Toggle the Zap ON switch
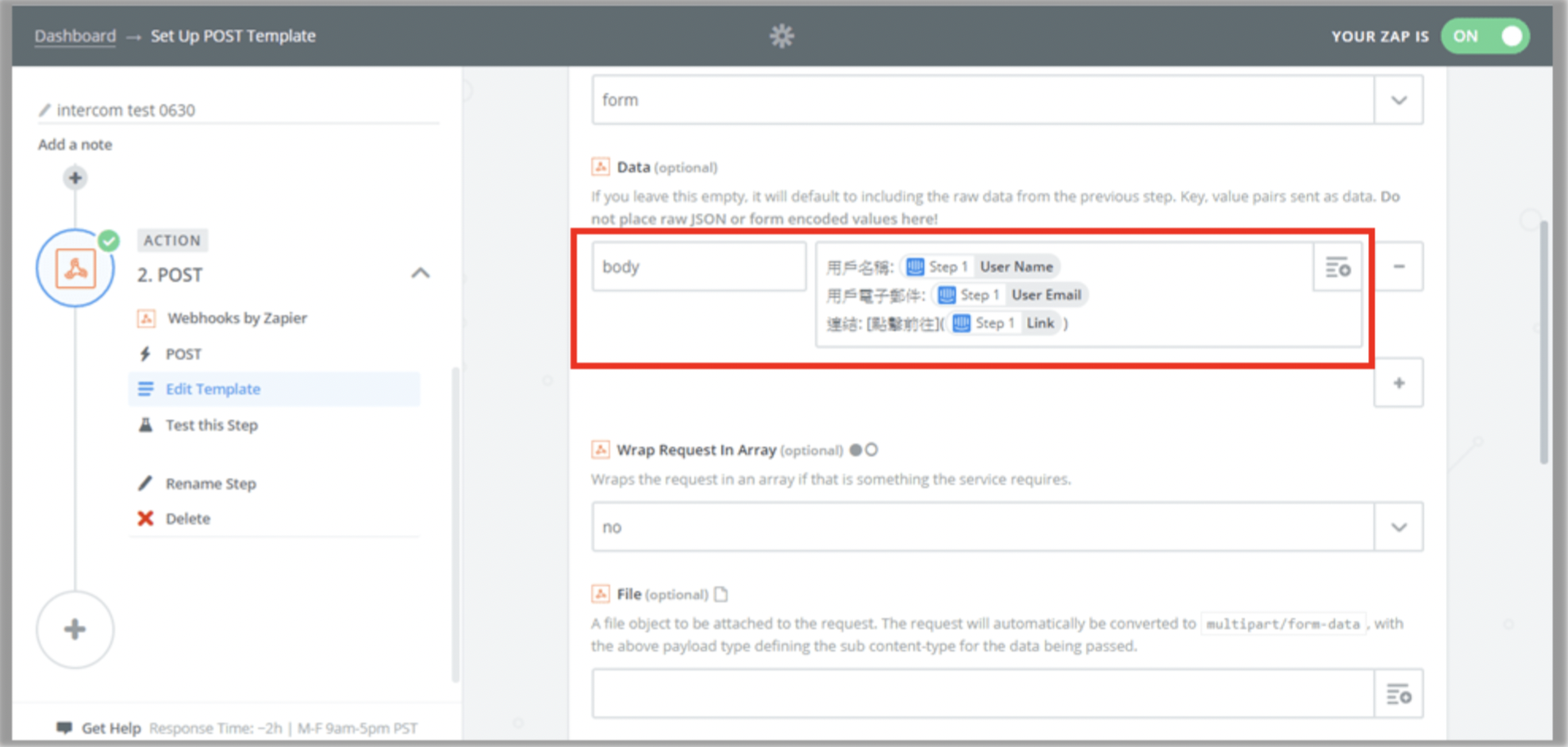This screenshot has height=747, width=1568. pyautogui.click(x=1485, y=36)
